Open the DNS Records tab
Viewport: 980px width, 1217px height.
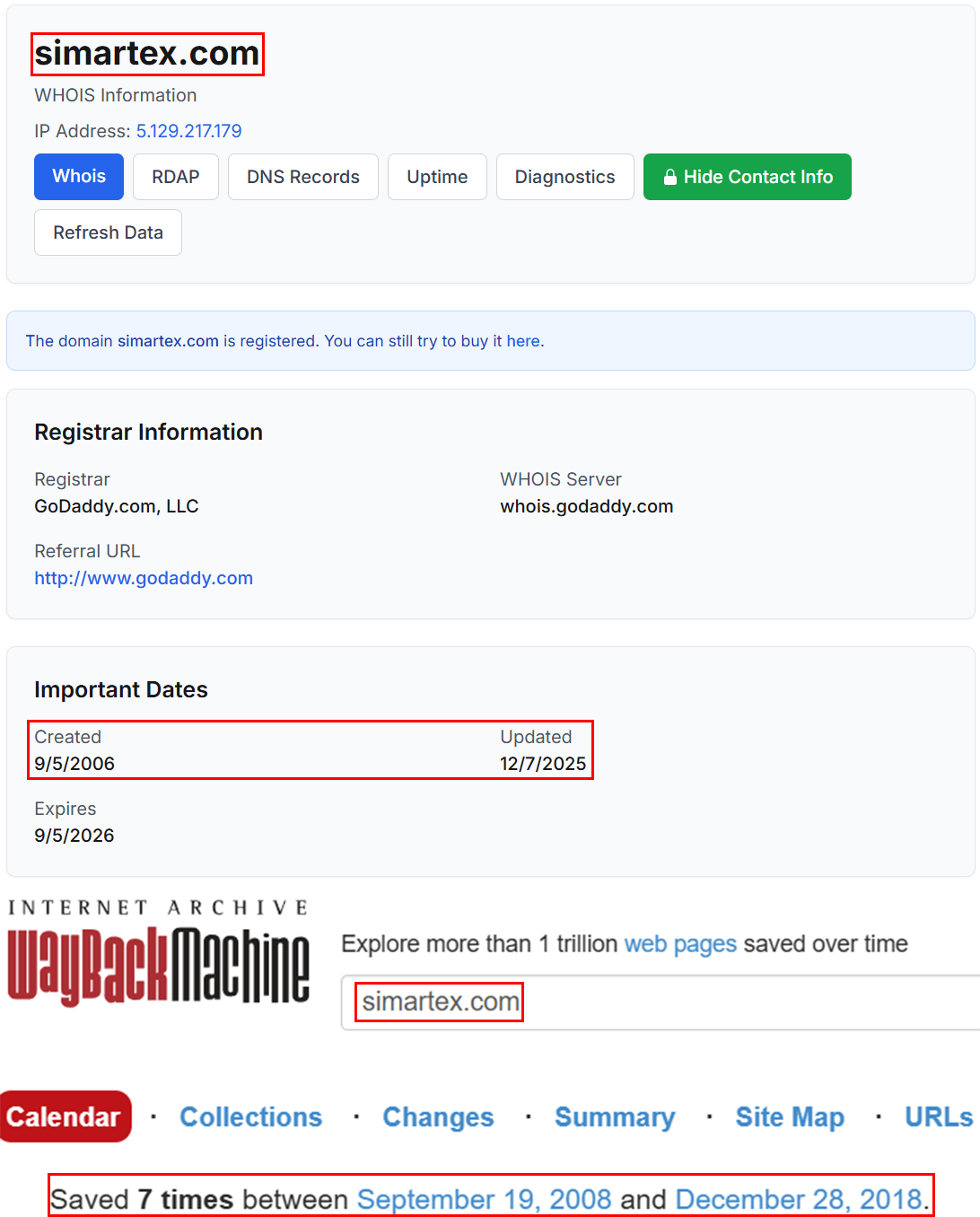point(302,177)
